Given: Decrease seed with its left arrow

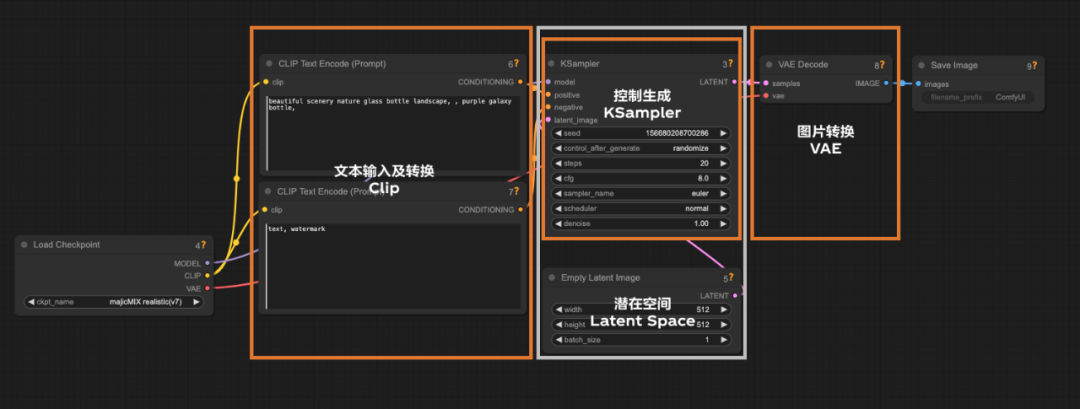Looking at the screenshot, I should coord(559,133).
